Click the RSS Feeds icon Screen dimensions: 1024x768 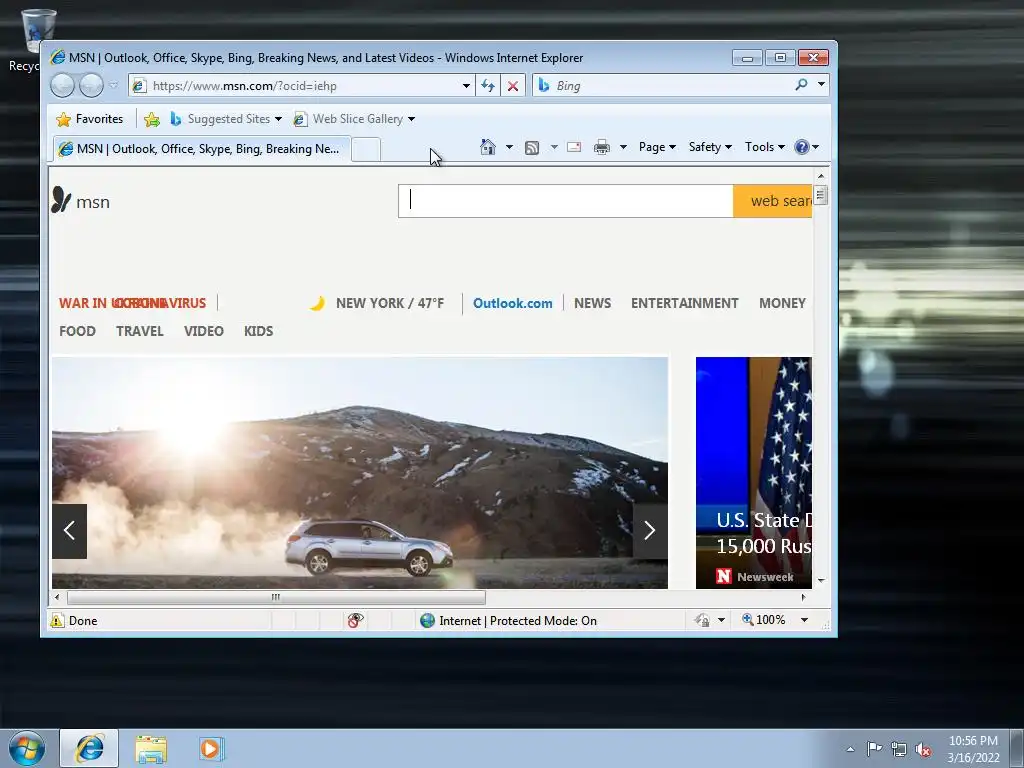(x=532, y=148)
